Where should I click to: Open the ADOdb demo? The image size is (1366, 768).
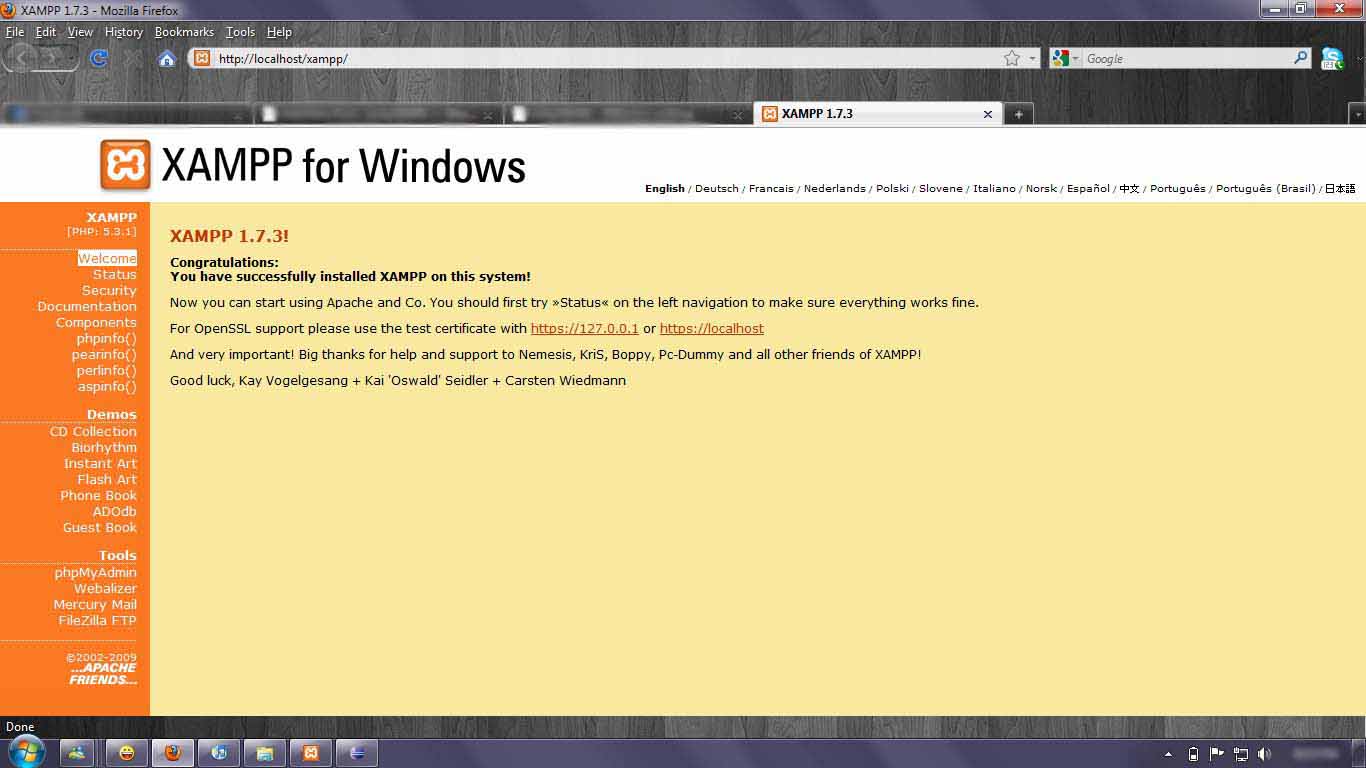pyautogui.click(x=114, y=511)
